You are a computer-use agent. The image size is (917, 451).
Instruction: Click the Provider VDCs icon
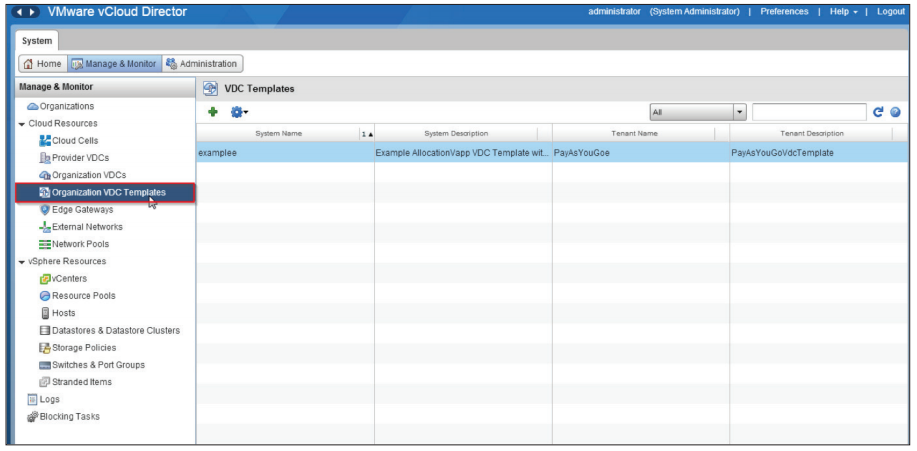click(45, 158)
